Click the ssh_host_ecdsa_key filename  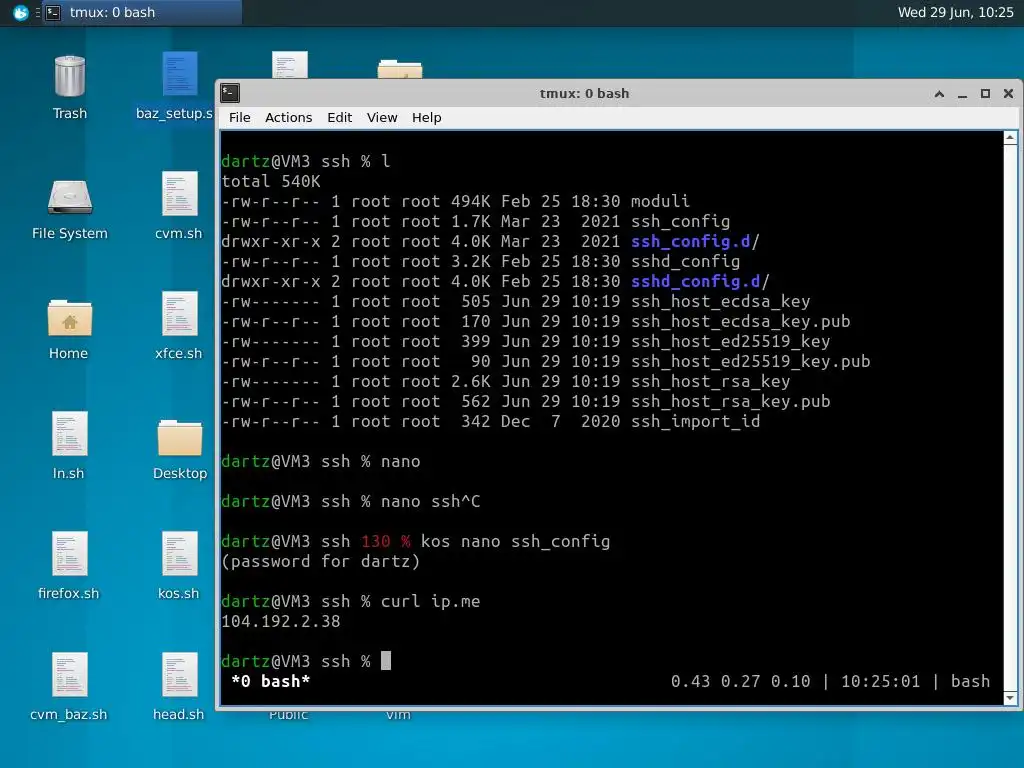pyautogui.click(x=720, y=302)
